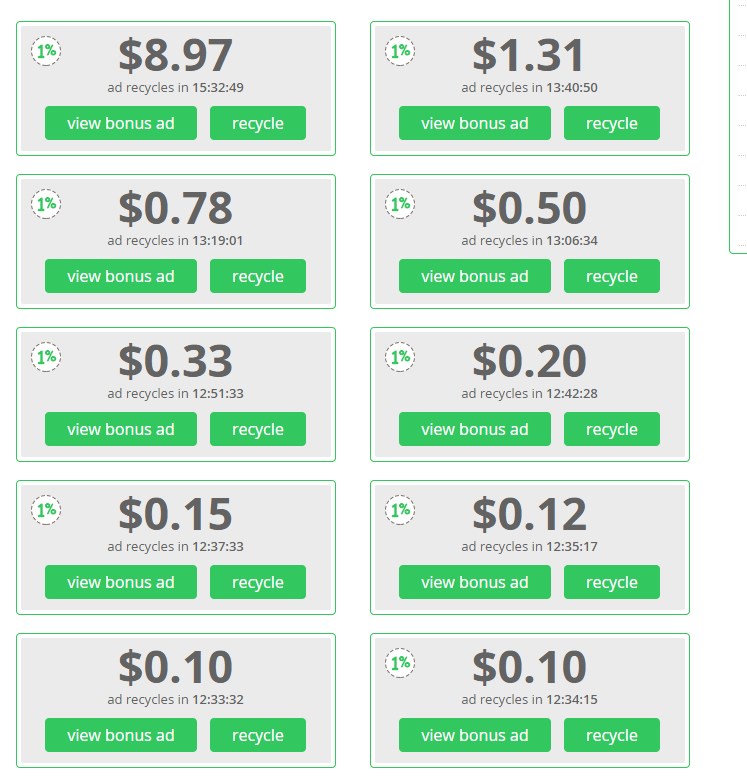Click the 1% badge on the $0.20 ad
747x784 pixels.
coord(400,357)
